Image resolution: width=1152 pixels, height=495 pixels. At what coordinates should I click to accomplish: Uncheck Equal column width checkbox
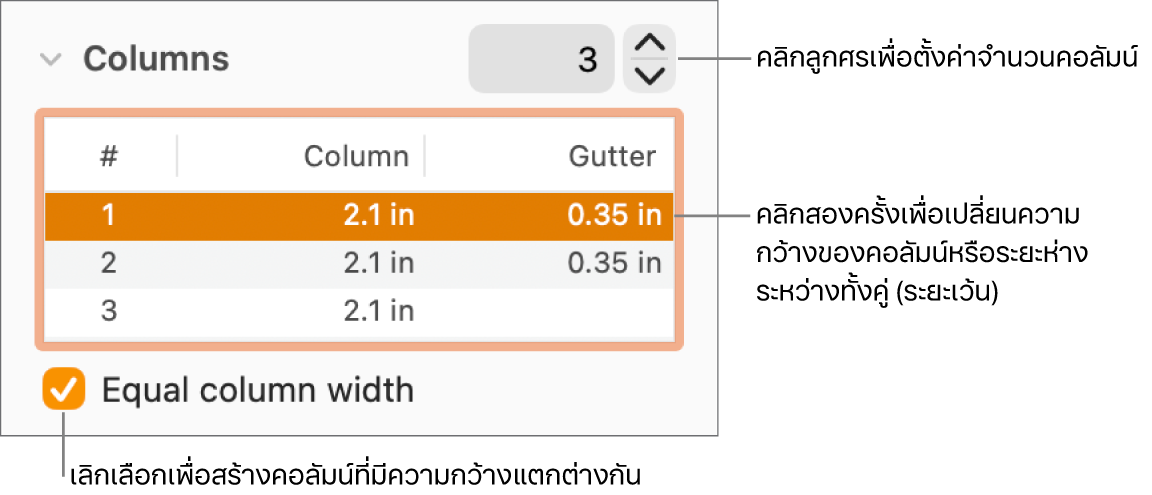pos(64,389)
